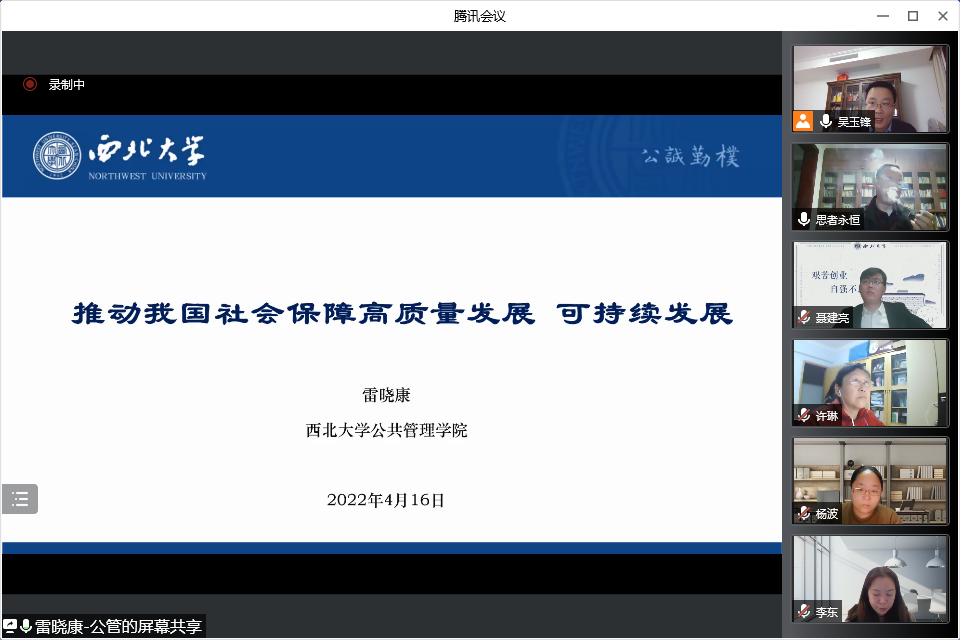Click muted microphone icon for 杨波
The image size is (960, 640).
click(803, 513)
